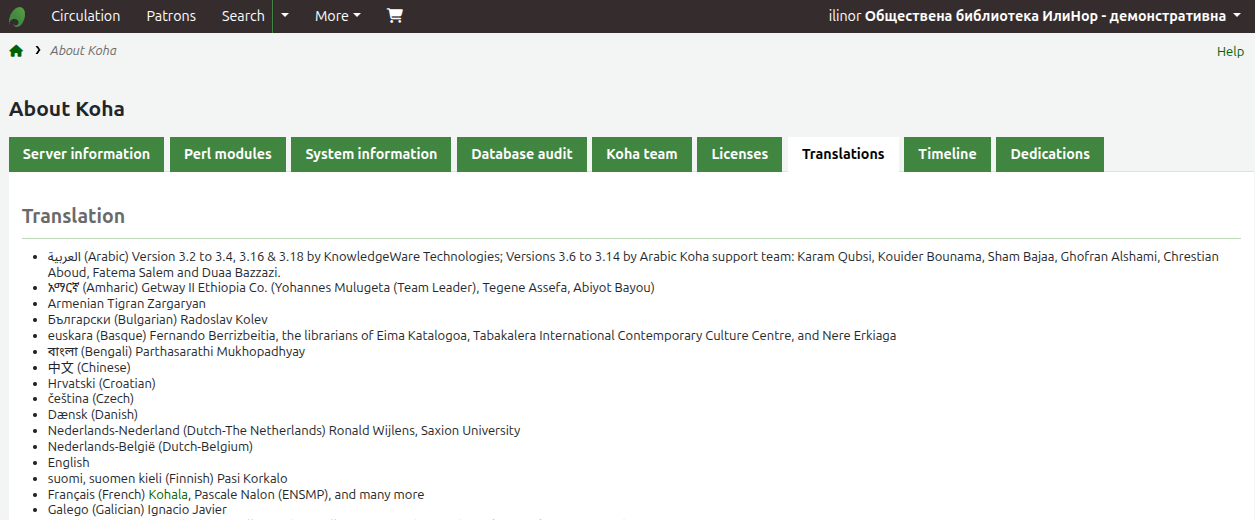Image resolution: width=1255 pixels, height=520 pixels.
Task: Switch to the Dedications tab
Action: (1050, 154)
